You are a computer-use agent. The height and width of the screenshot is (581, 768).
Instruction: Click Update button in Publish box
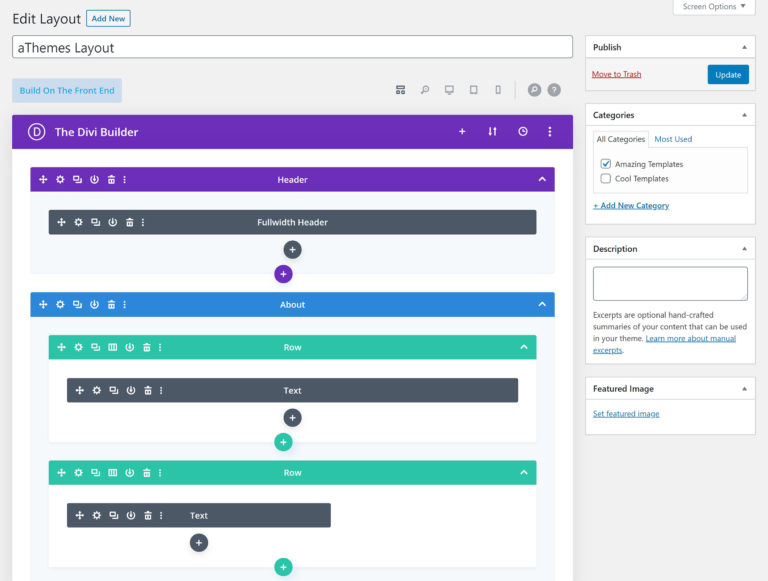(x=728, y=74)
